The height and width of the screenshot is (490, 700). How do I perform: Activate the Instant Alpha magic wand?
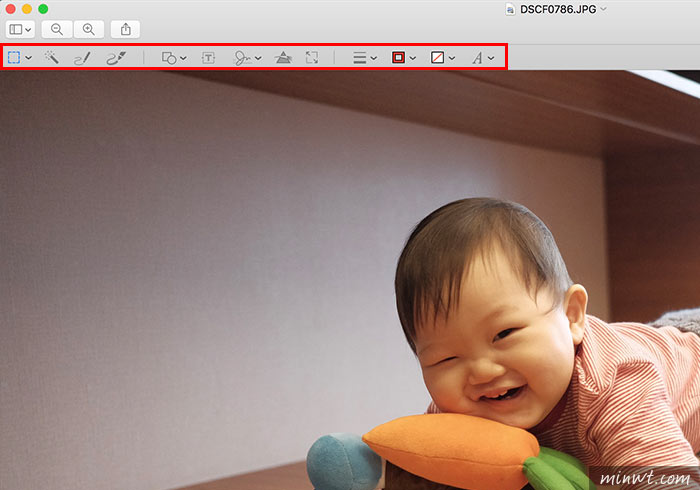coord(52,57)
